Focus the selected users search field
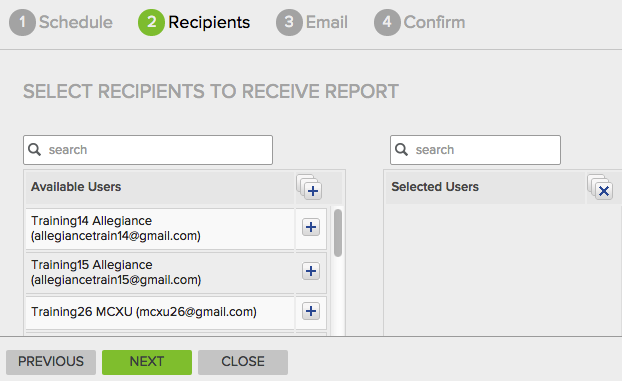The width and height of the screenshot is (622, 381). pos(475,150)
